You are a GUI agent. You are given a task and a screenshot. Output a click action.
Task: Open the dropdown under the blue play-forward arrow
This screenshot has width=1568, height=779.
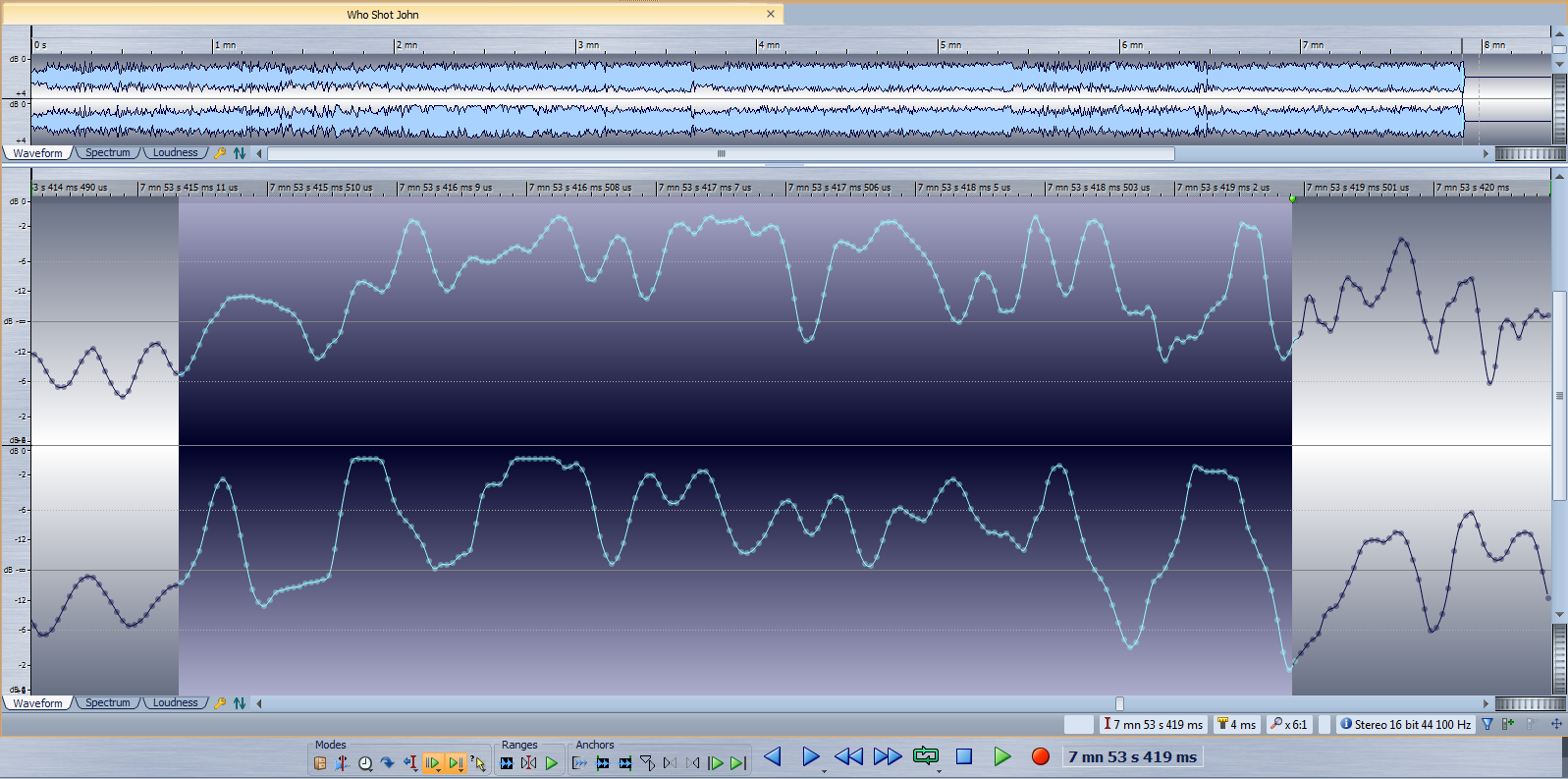coord(823,771)
